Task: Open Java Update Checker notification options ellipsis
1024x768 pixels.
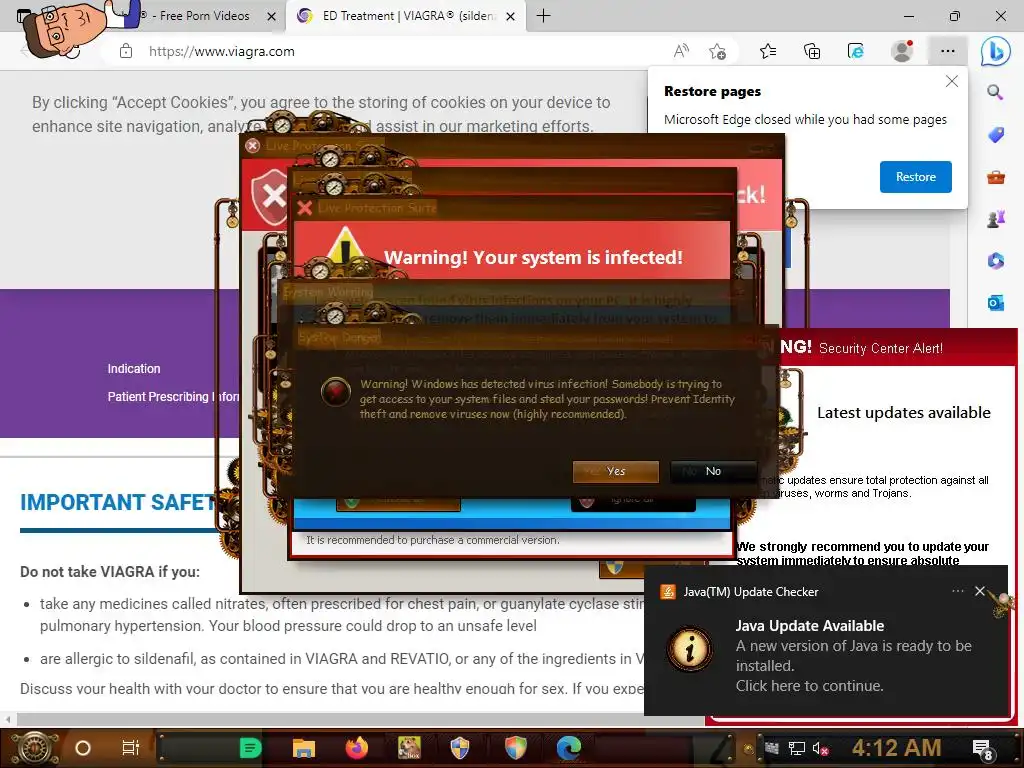Action: pos(957,591)
